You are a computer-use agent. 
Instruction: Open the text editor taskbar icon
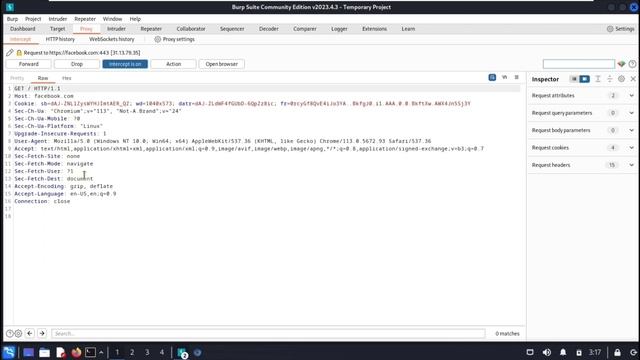click(60, 352)
